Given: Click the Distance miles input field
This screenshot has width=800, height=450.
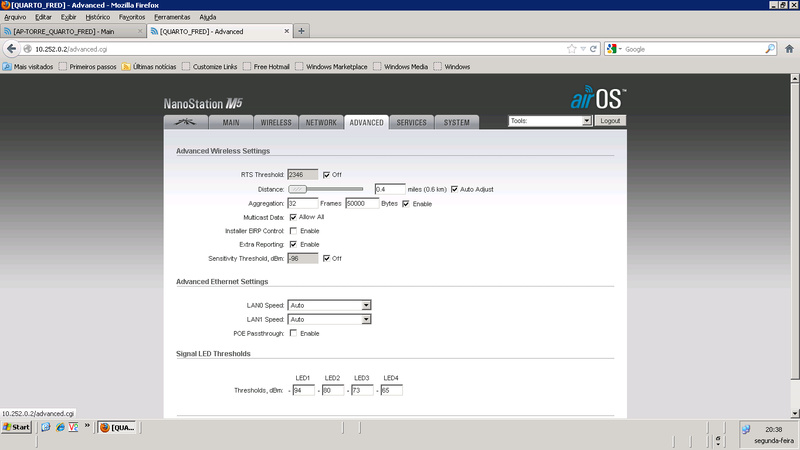Looking at the screenshot, I should [390, 189].
